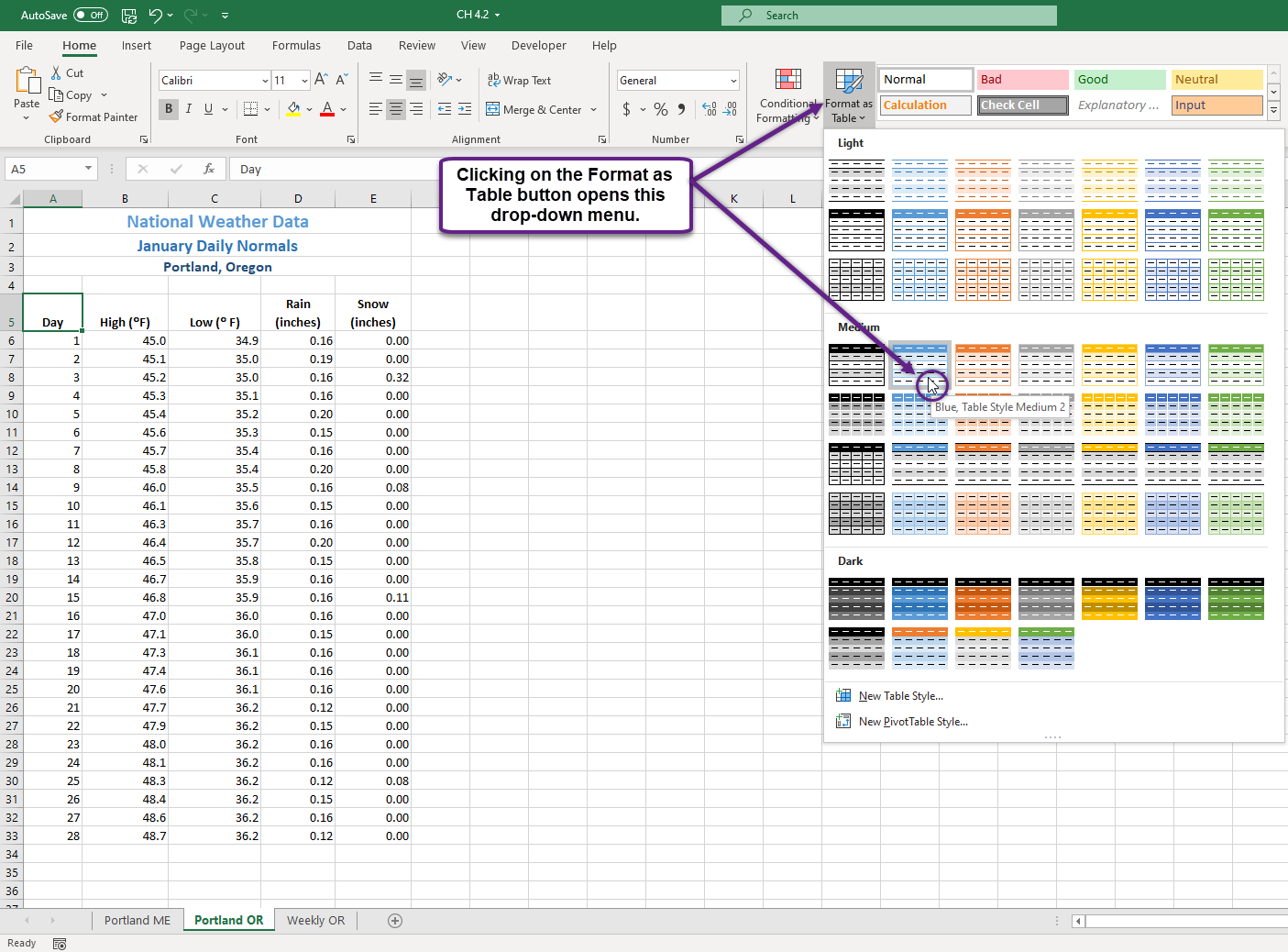
Task: Click the Format Painter brush
Action: click(x=56, y=116)
